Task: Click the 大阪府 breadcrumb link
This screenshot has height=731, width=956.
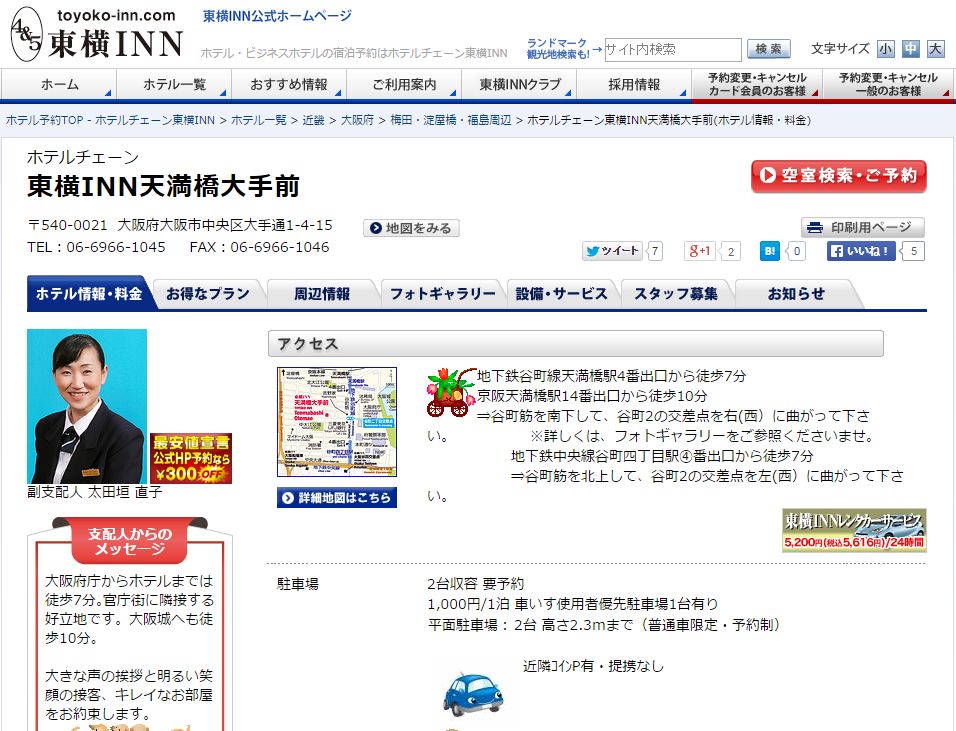Action: 357,120
